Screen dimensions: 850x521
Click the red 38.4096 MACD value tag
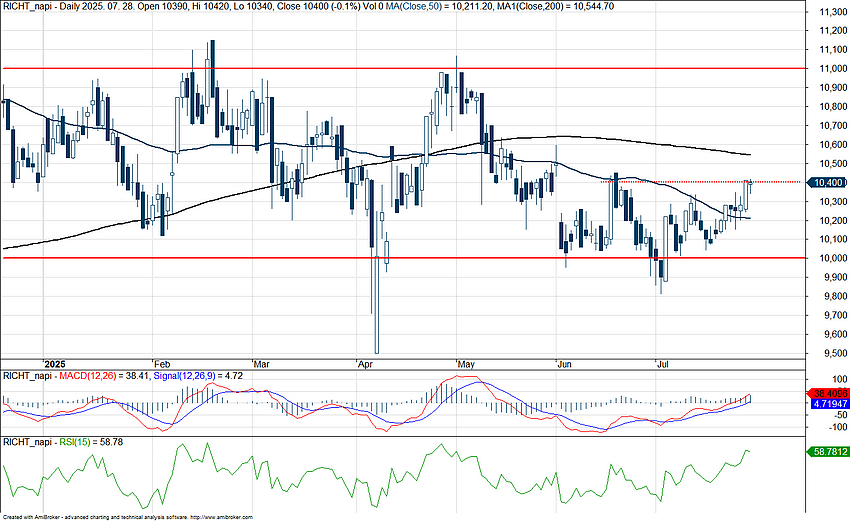[828, 394]
